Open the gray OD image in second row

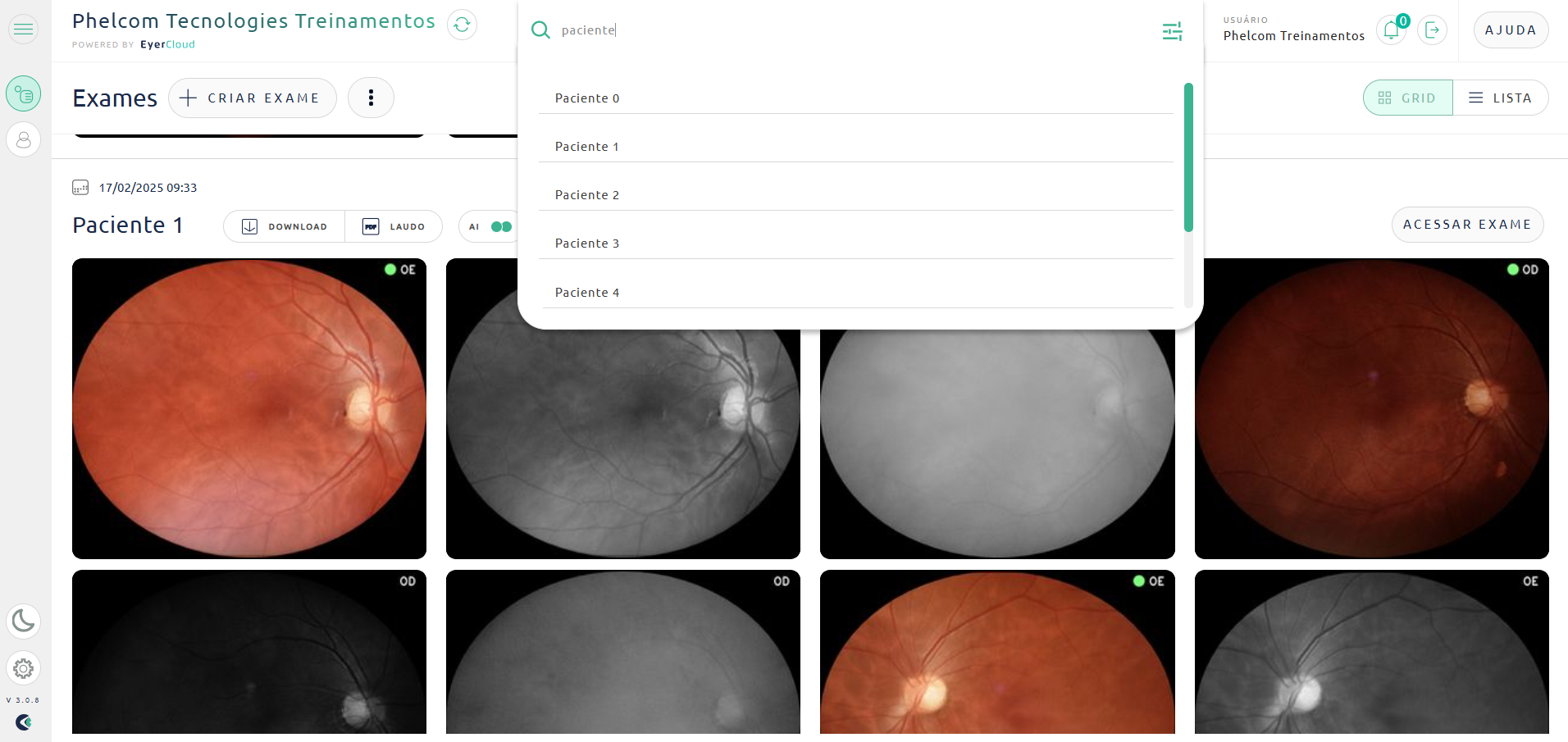(623, 652)
